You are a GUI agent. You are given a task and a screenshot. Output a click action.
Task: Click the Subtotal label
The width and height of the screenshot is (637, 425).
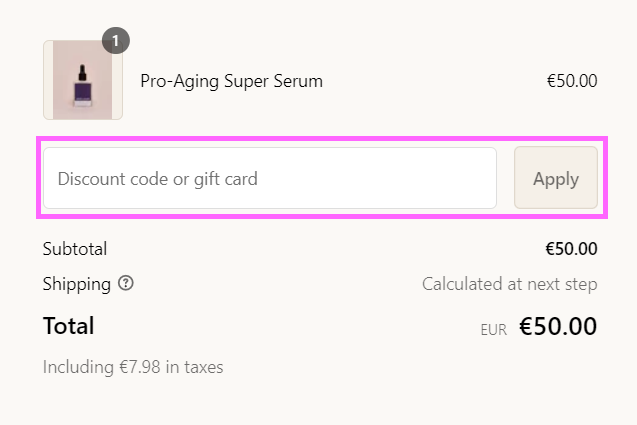[75, 249]
